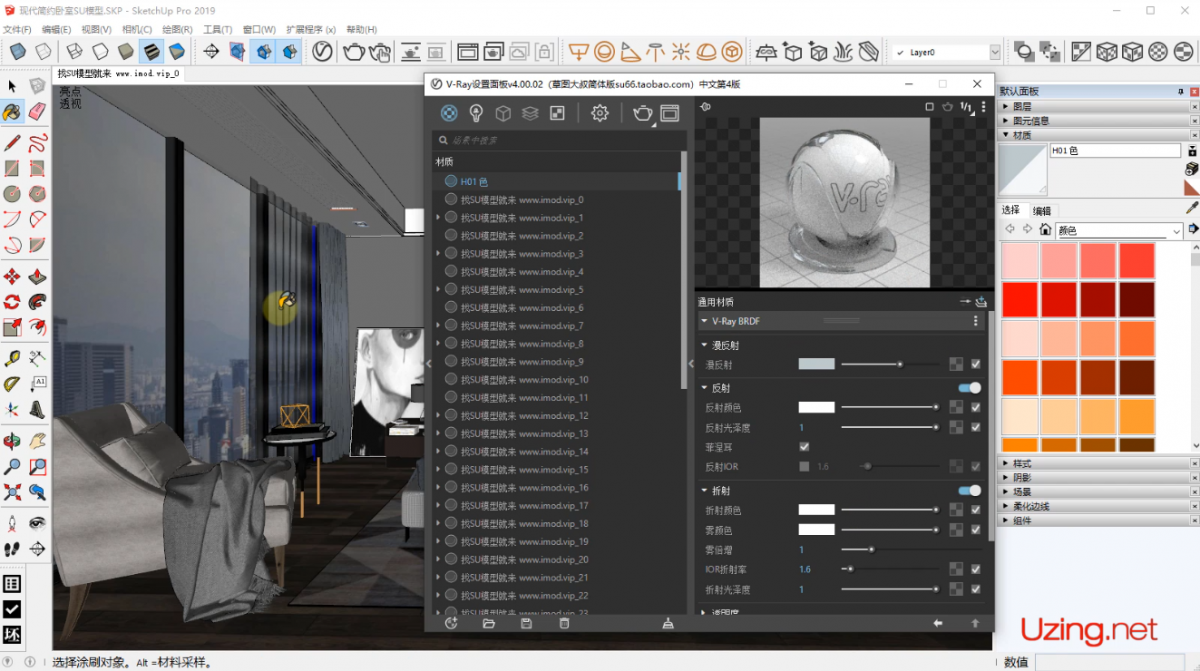This screenshot has height=671, width=1200.
Task: Open V-Ray frame buffer window icon
Action: [x=669, y=113]
